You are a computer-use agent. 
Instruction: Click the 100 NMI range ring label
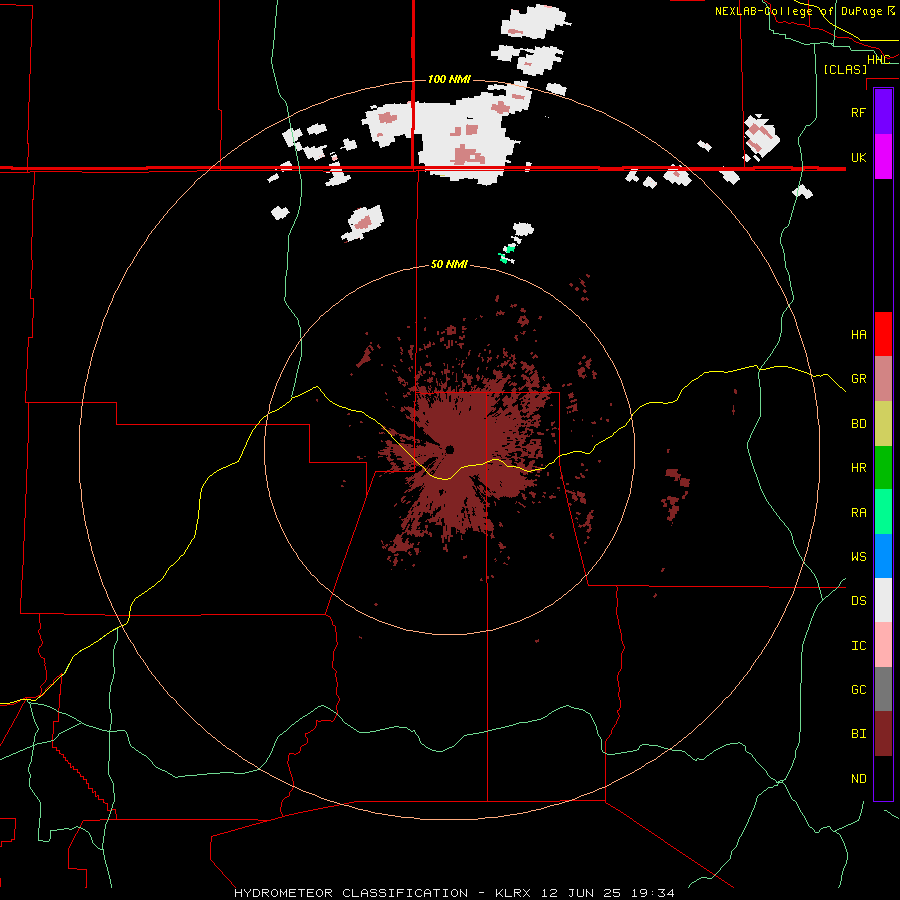[x=449, y=79]
